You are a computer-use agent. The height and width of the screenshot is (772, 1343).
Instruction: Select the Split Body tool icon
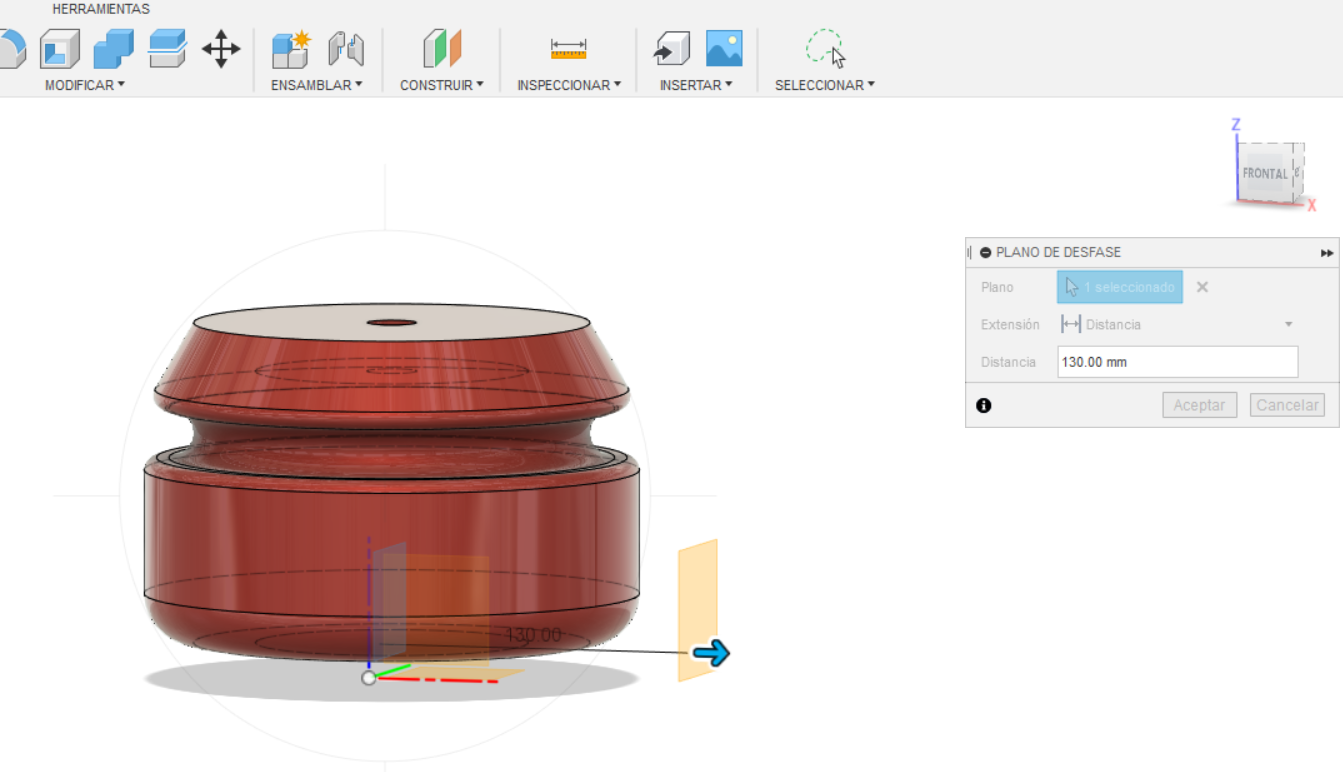[167, 48]
